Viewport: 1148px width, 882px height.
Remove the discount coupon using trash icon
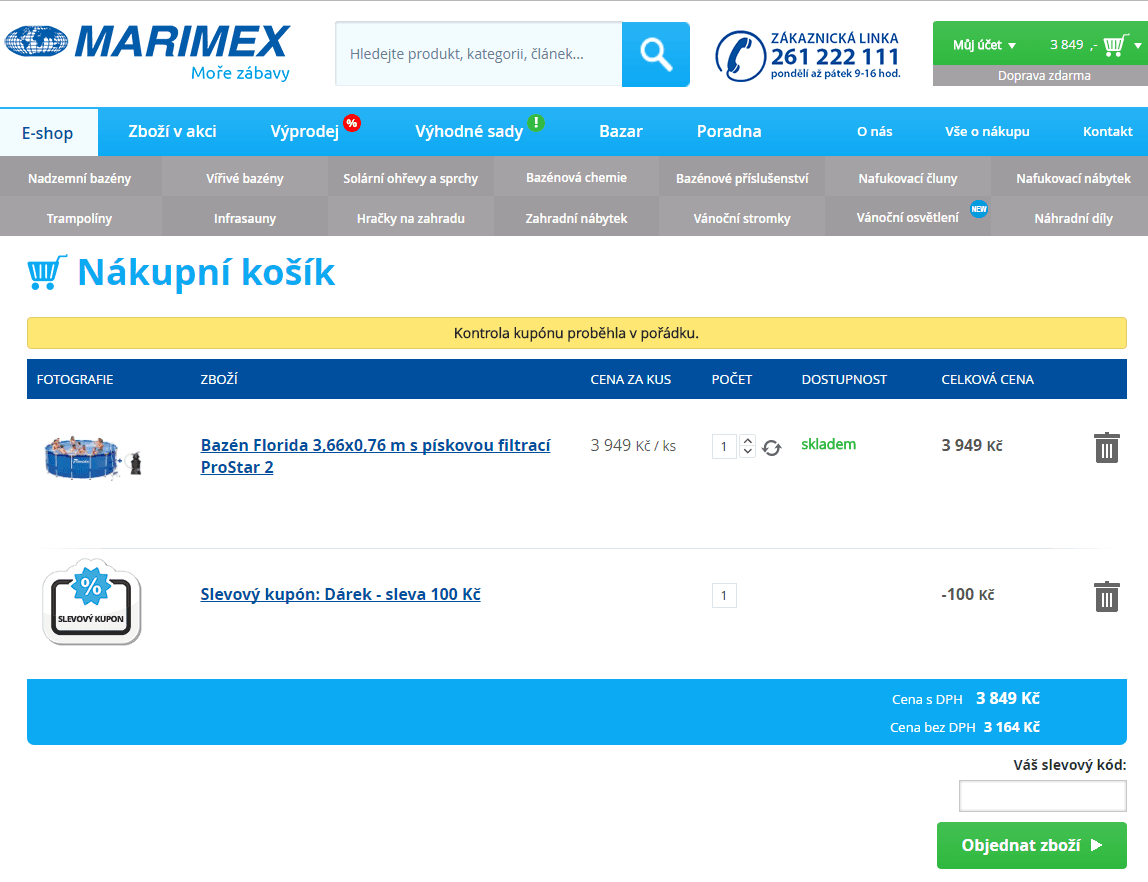(x=1106, y=596)
